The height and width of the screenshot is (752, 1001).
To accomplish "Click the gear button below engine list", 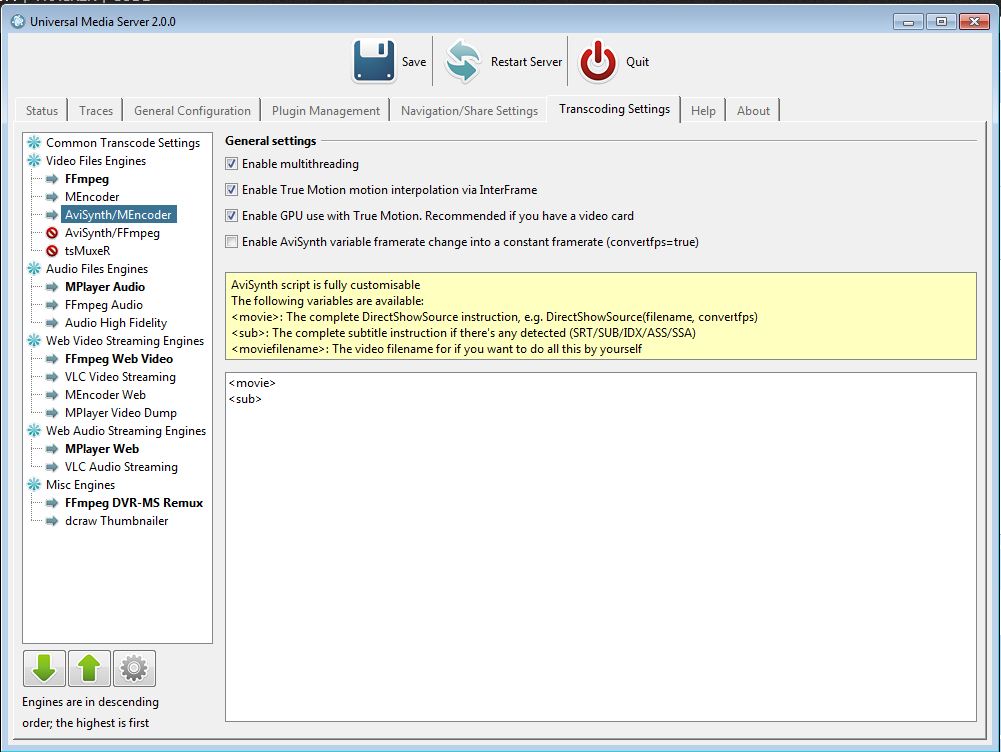I will (x=134, y=668).
